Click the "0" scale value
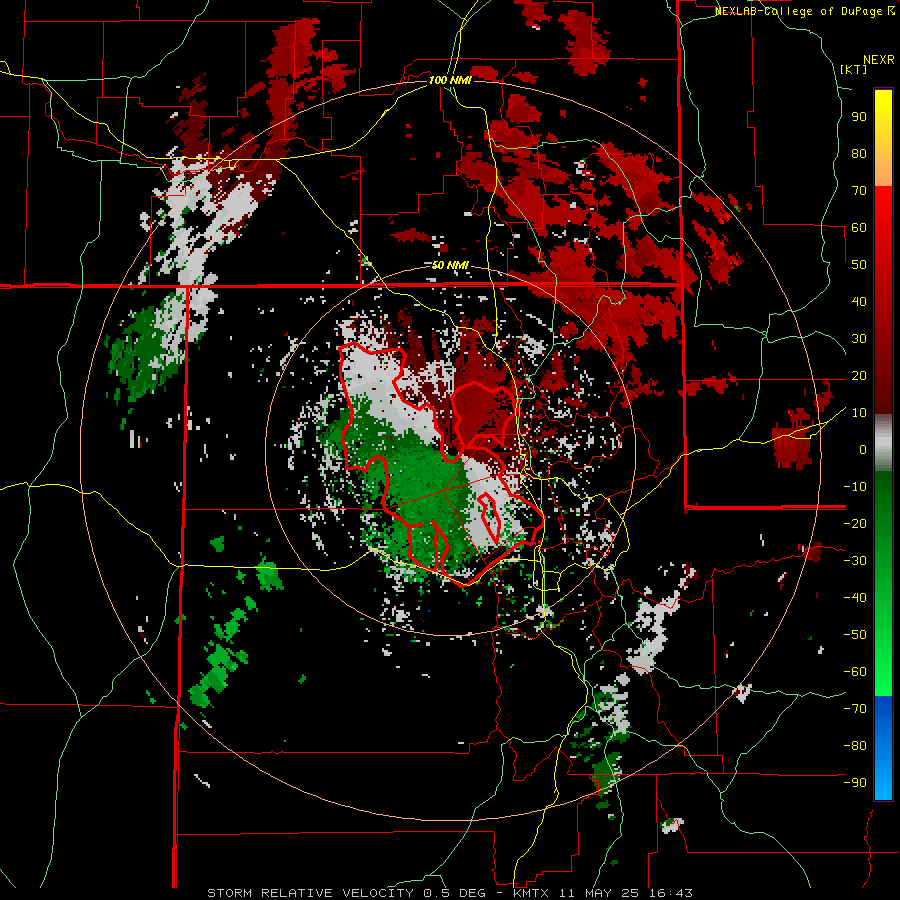 point(863,449)
